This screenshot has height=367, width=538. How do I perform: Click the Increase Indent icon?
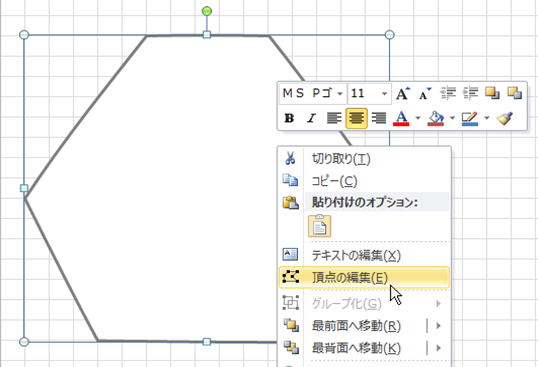(x=470, y=93)
